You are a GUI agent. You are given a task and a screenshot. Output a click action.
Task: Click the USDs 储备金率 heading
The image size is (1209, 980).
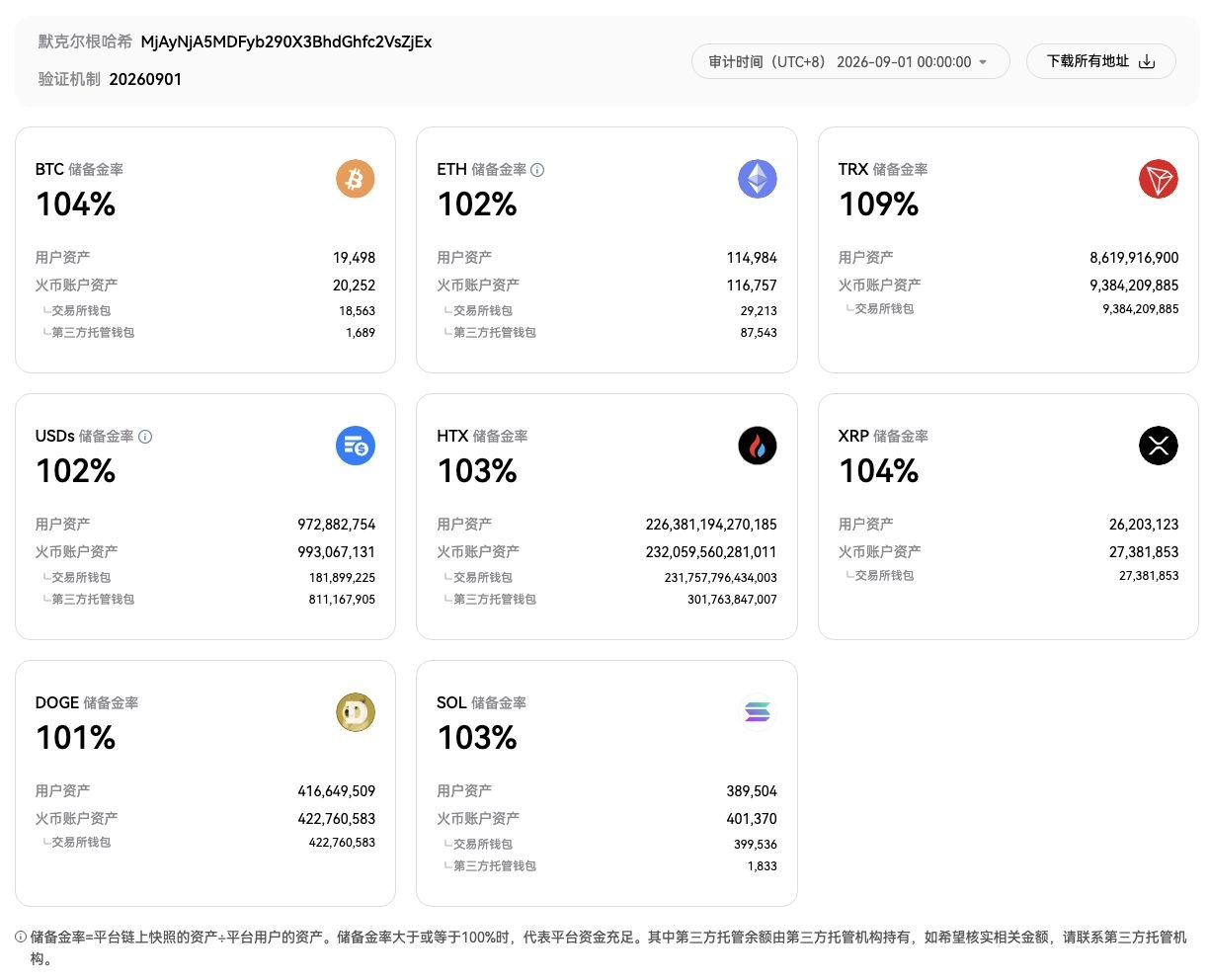84,437
